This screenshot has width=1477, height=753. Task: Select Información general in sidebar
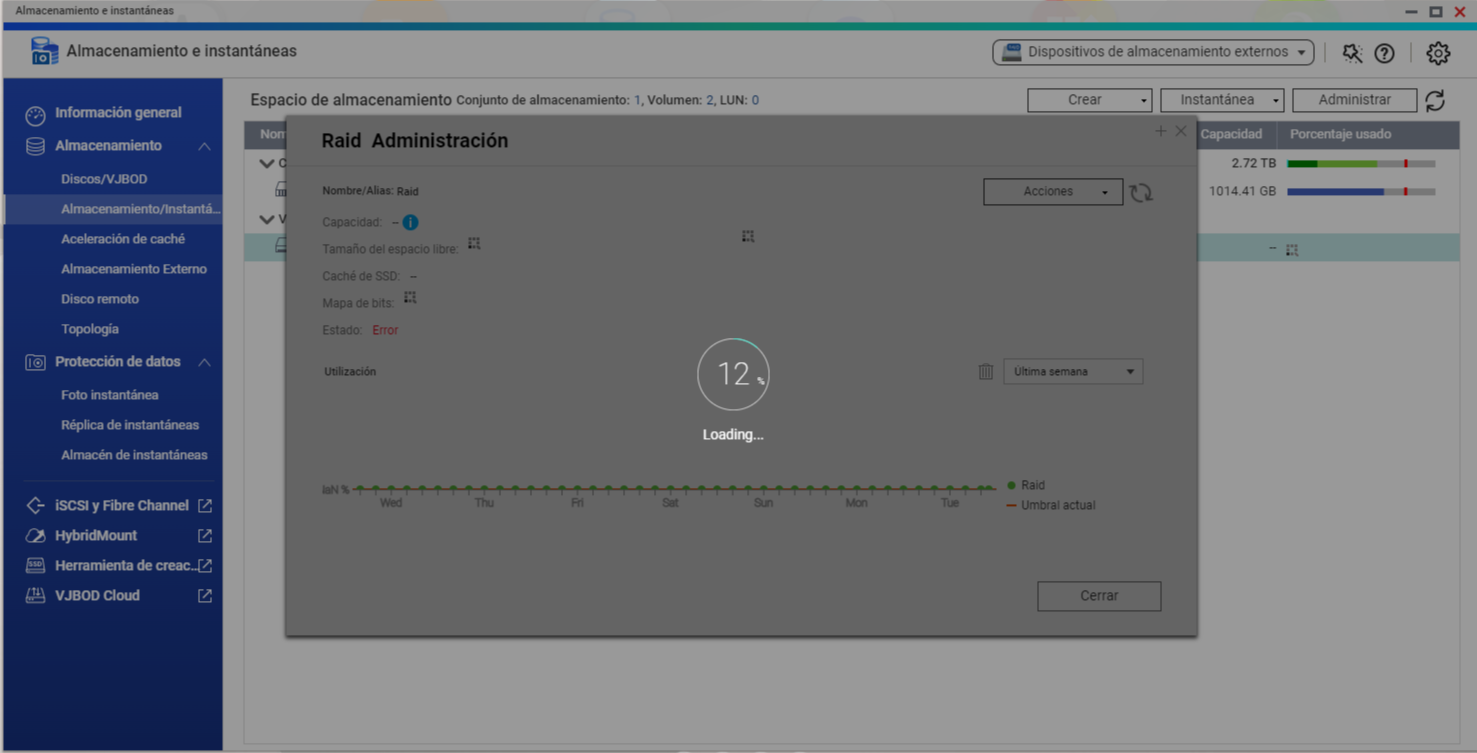coord(118,113)
